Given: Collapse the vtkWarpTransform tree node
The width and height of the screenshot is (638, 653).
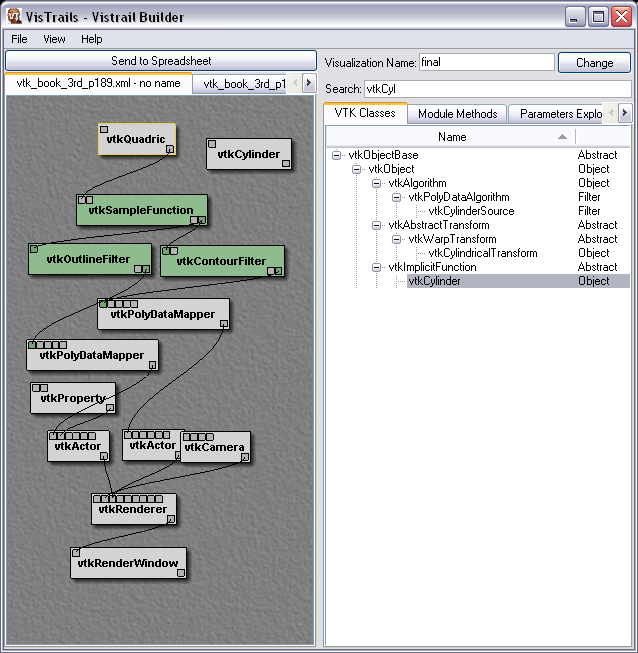Looking at the screenshot, I should tap(396, 239).
